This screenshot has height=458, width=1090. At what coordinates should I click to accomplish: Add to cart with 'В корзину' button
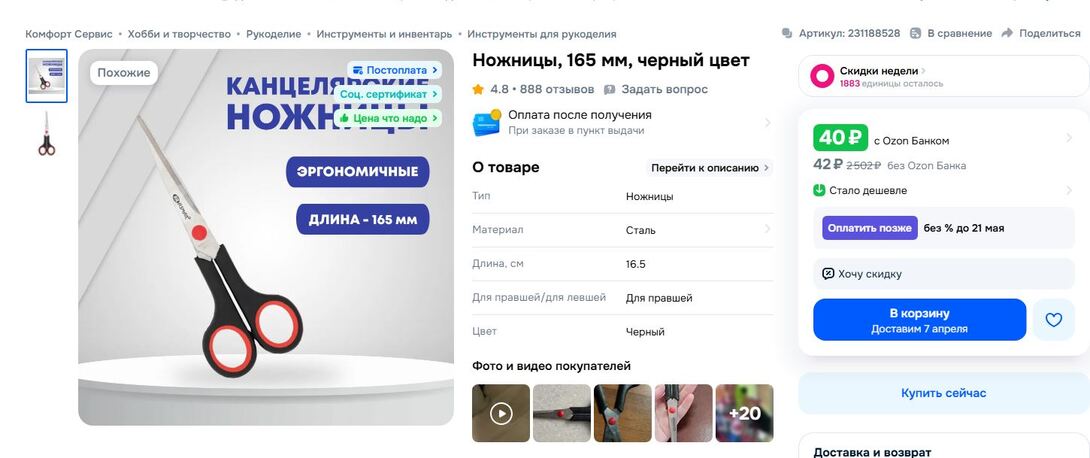point(920,320)
